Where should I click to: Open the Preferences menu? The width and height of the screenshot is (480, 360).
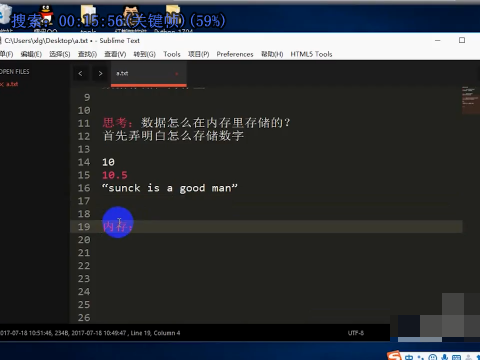pos(235,54)
